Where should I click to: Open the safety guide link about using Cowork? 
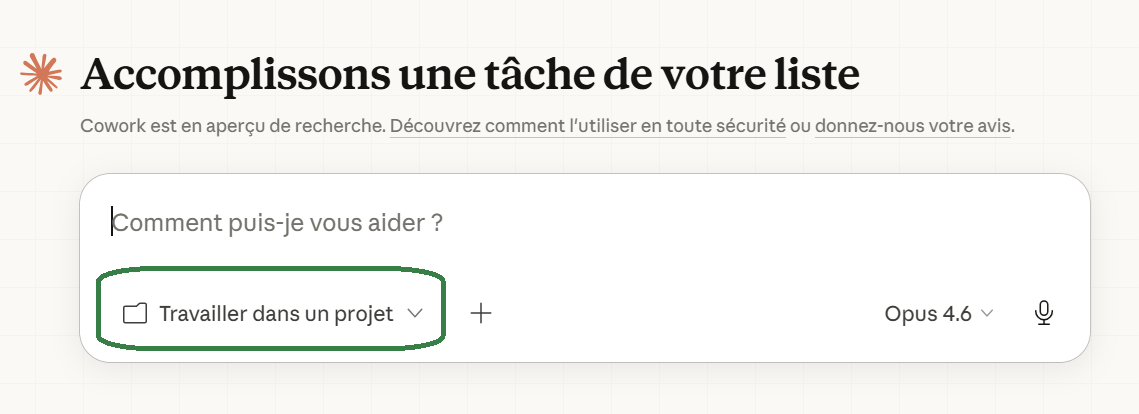pos(588,126)
